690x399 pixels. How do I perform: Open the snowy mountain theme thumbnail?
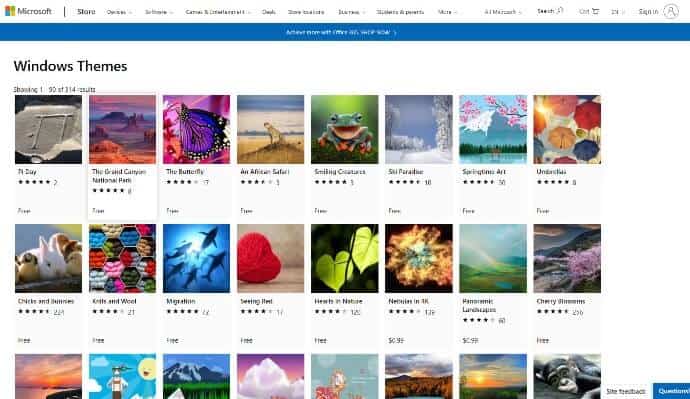pos(196,376)
